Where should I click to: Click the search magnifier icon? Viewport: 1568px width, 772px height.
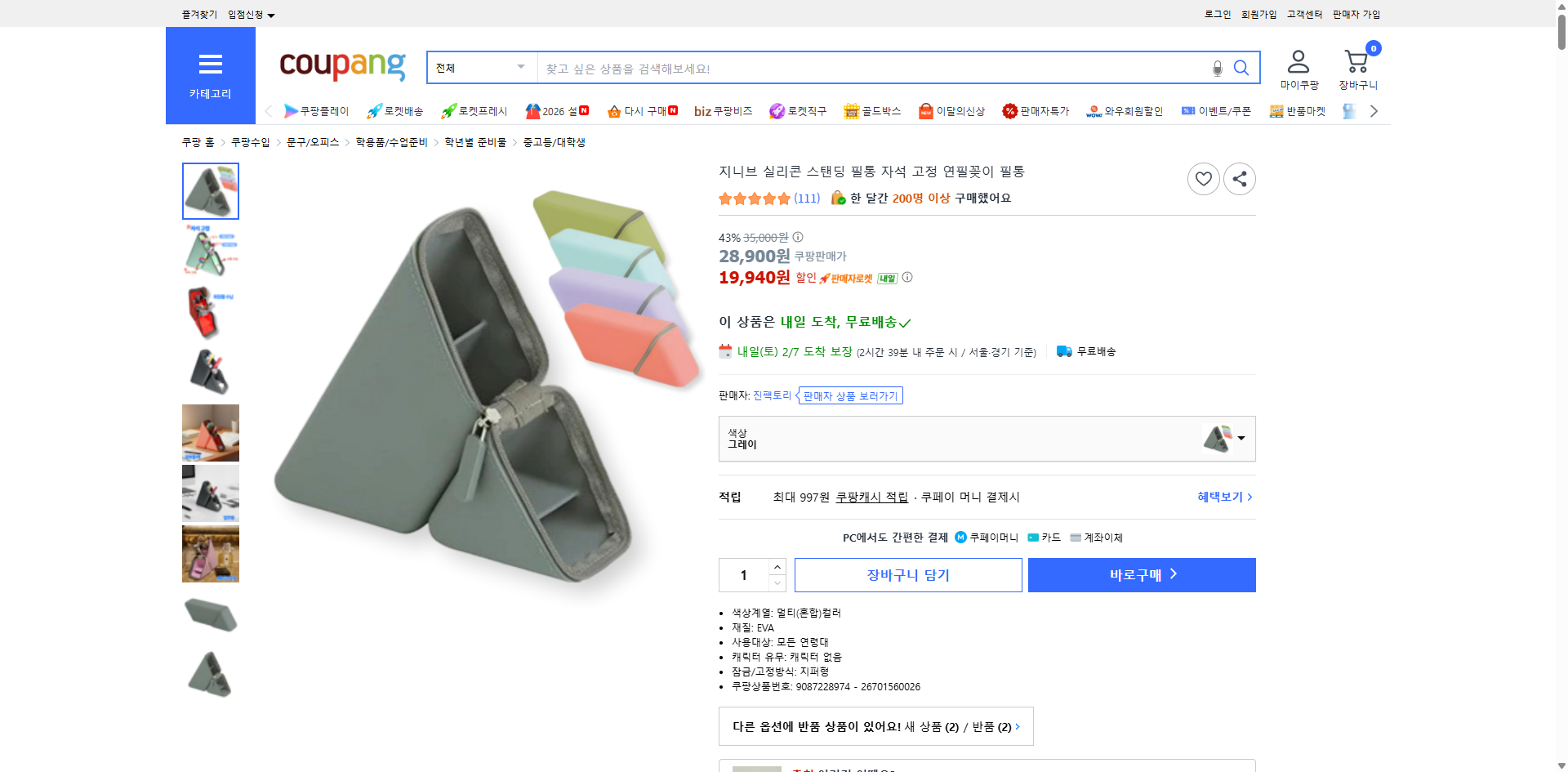pos(1241,69)
